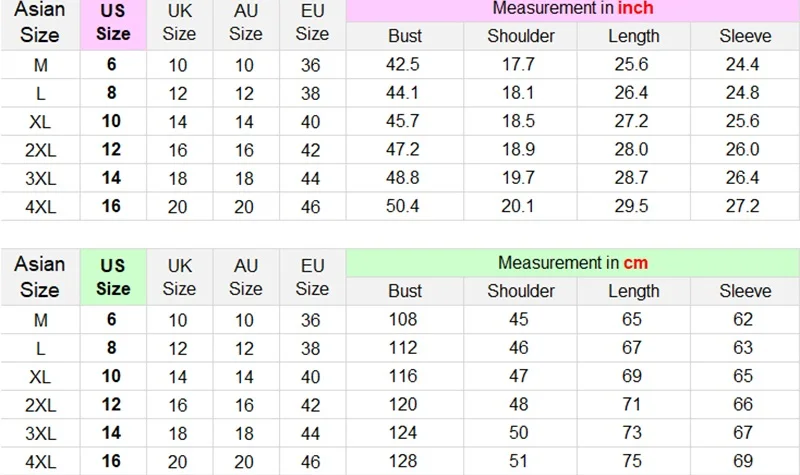Image resolution: width=800 pixels, height=475 pixels.
Task: Click bust value 128 for size 4XL
Action: 405,461
